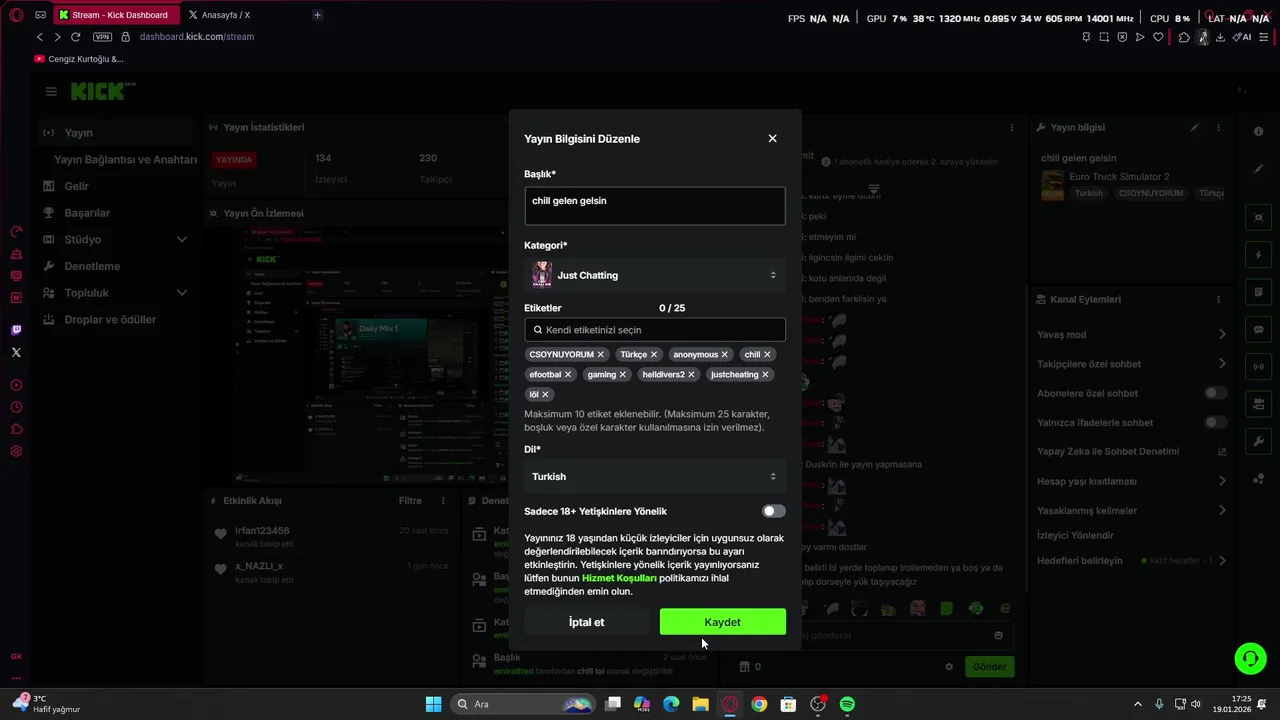This screenshot has width=1280, height=720.
Task: Open Google Chrome from the taskbar
Action: pyautogui.click(x=759, y=704)
